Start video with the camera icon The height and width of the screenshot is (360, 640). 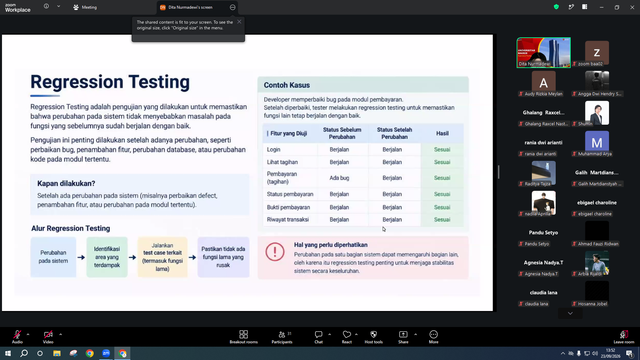[x=48, y=336]
